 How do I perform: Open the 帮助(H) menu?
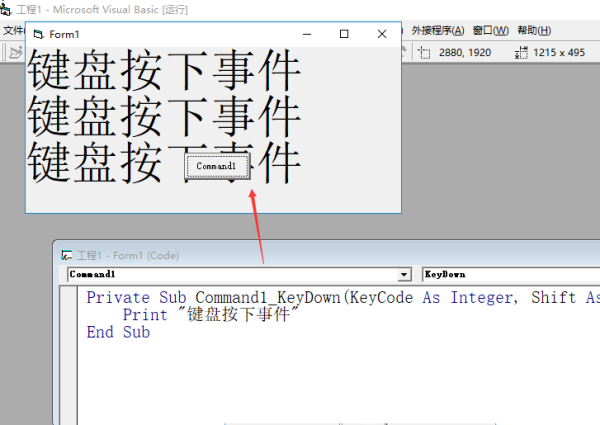coord(534,31)
